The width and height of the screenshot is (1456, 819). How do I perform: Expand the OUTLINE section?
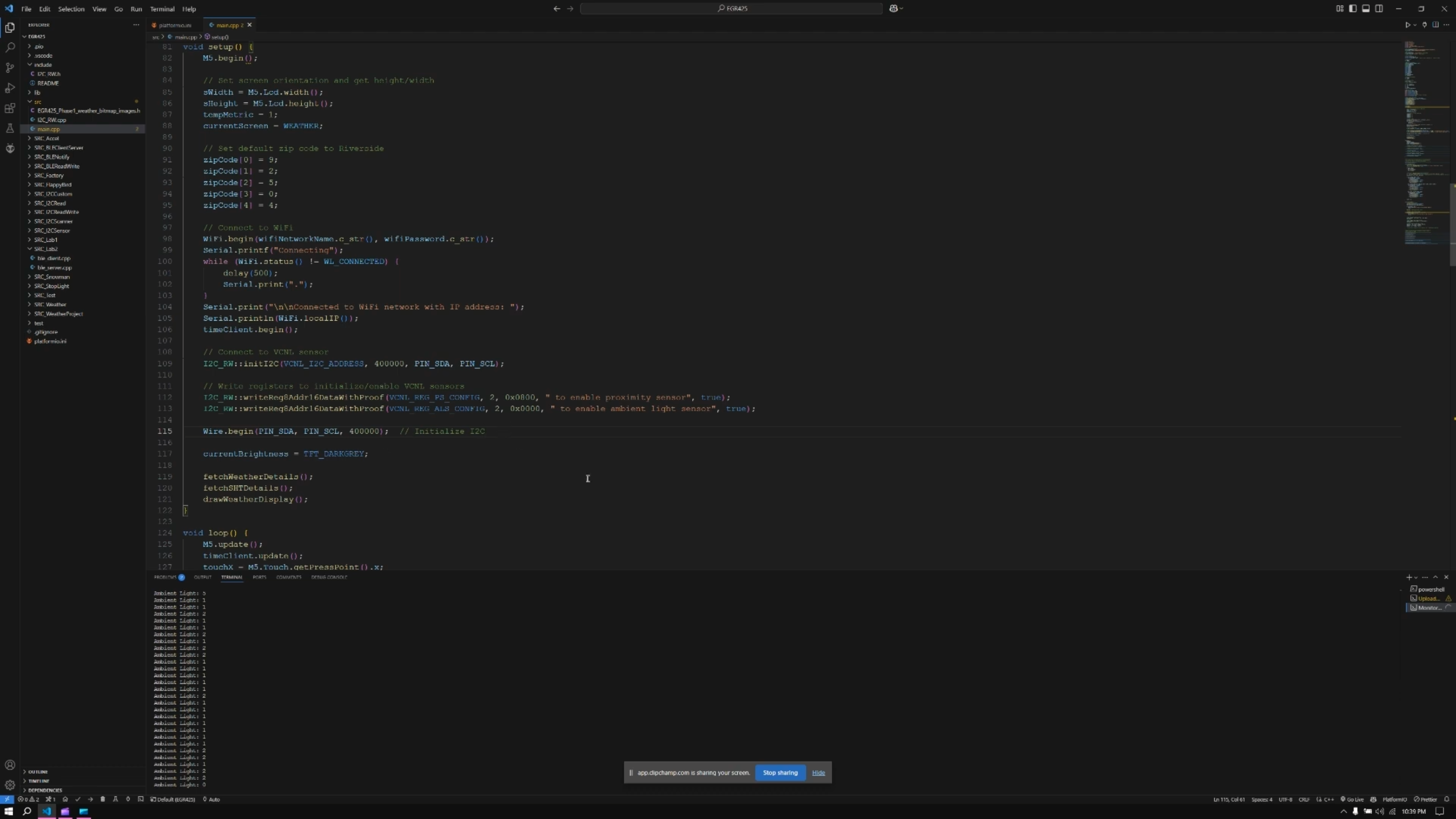(38, 772)
